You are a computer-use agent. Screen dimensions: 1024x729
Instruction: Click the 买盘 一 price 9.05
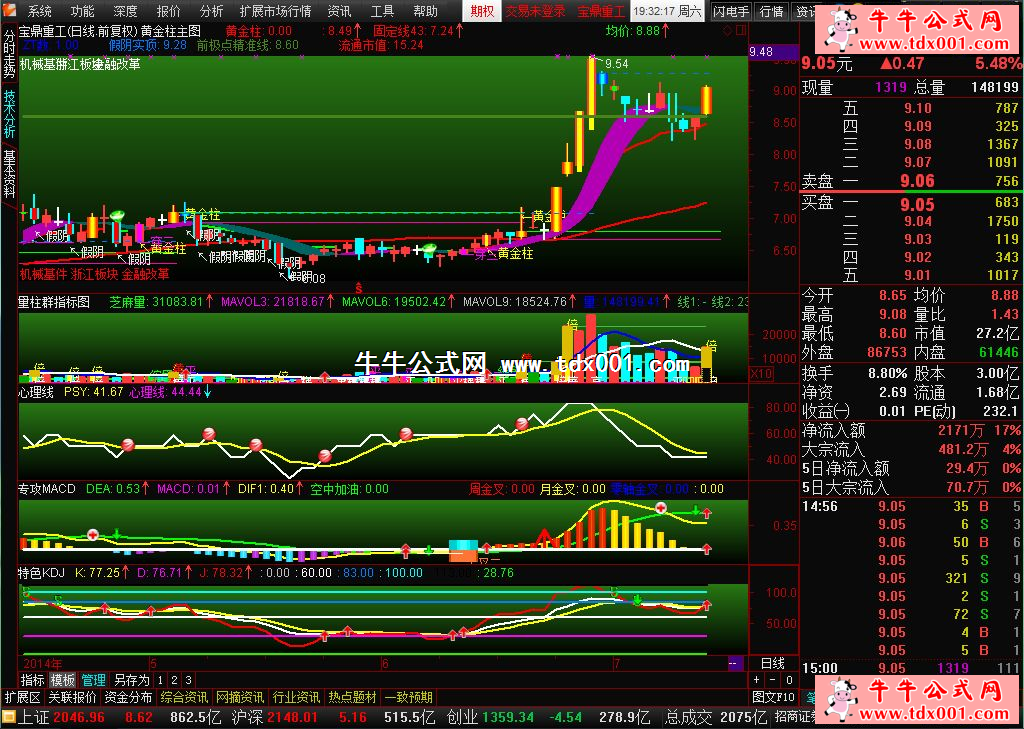916,204
